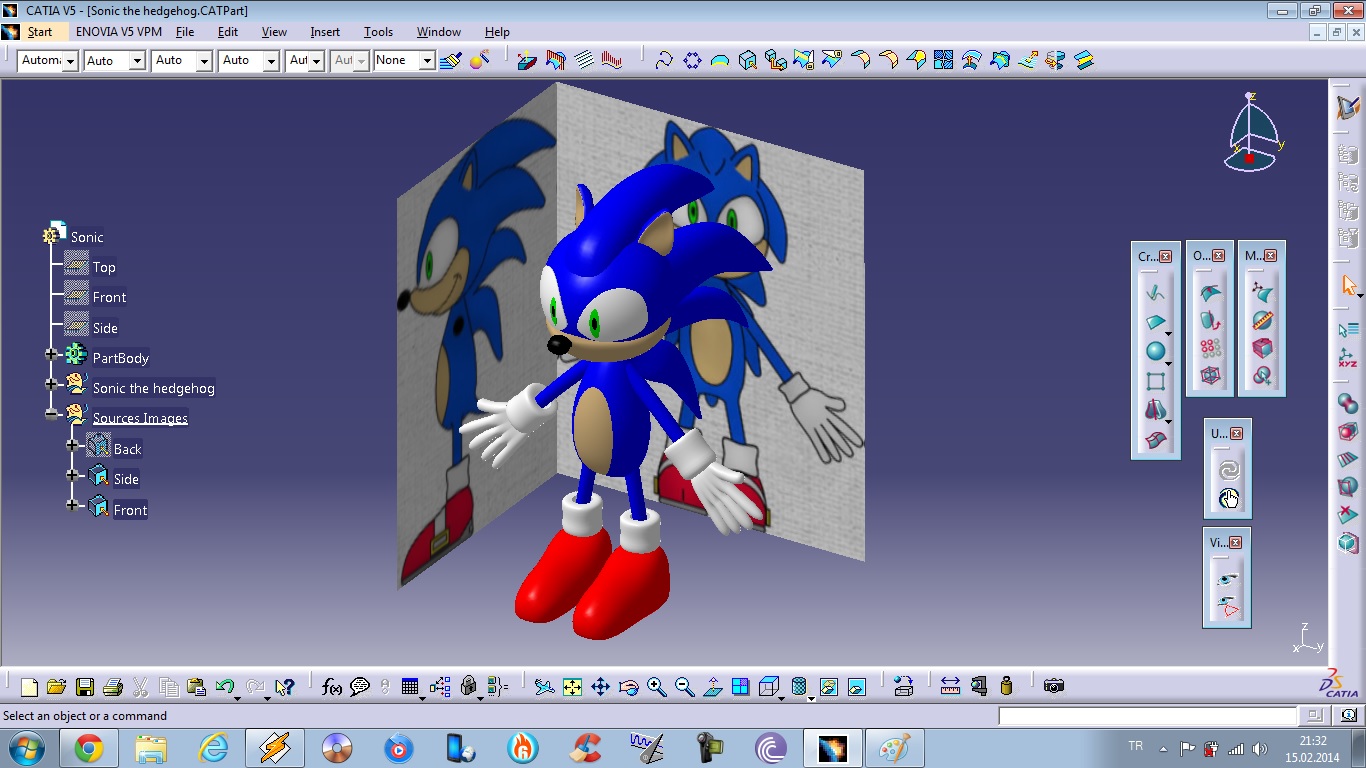Open the Window menu

click(x=438, y=32)
